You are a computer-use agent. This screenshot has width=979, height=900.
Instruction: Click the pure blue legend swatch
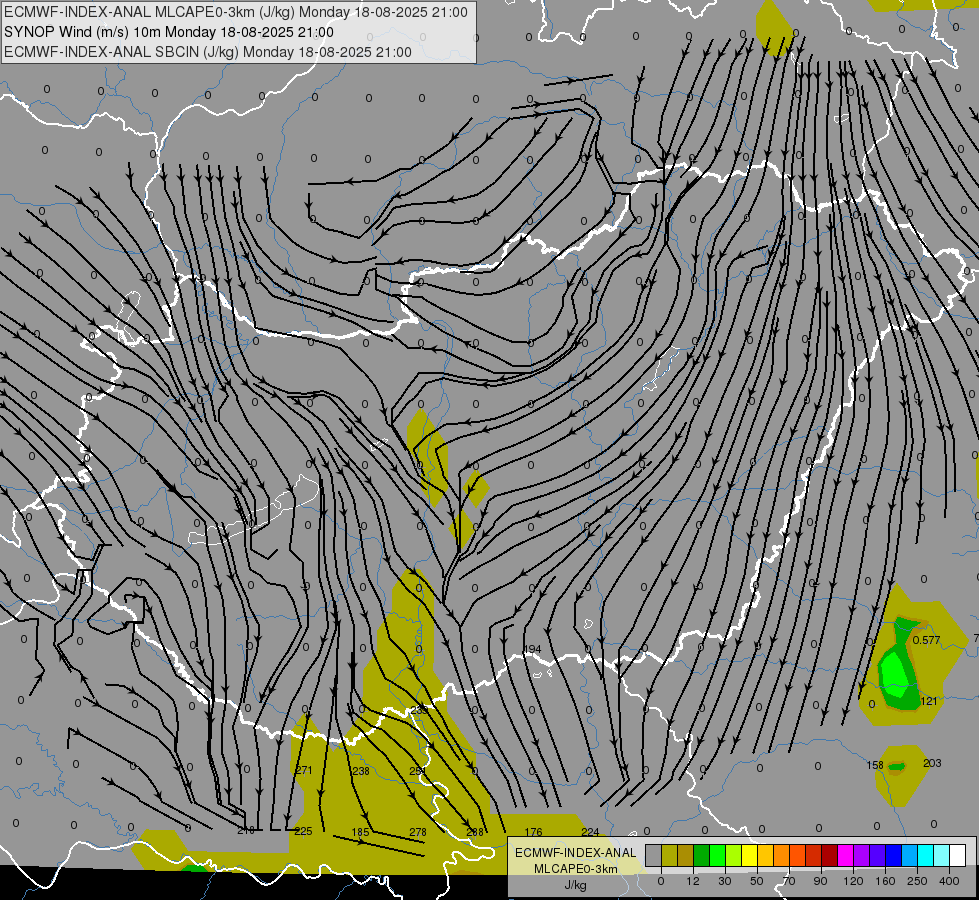tap(893, 855)
